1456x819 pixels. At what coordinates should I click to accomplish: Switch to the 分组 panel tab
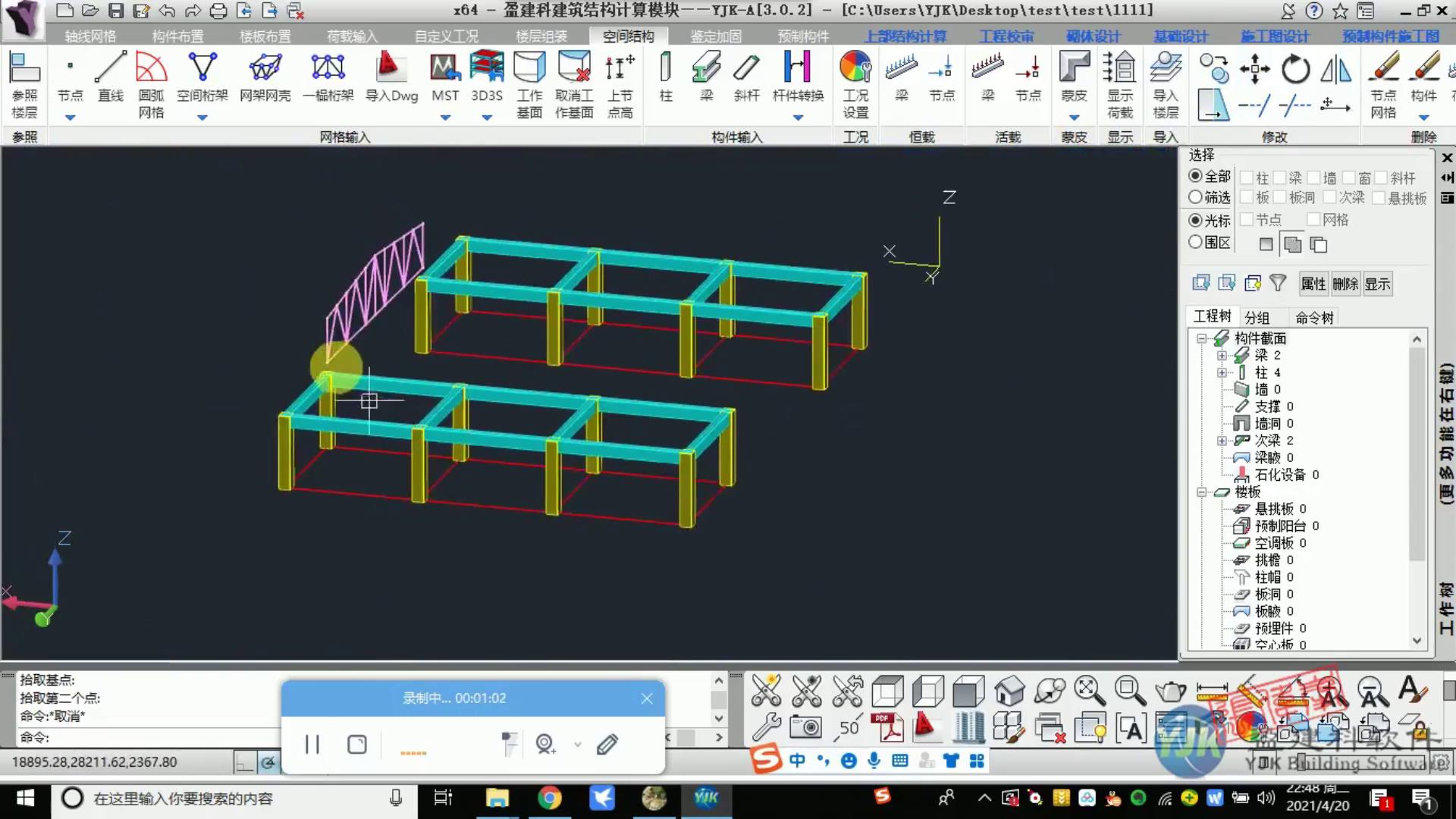[1257, 317]
